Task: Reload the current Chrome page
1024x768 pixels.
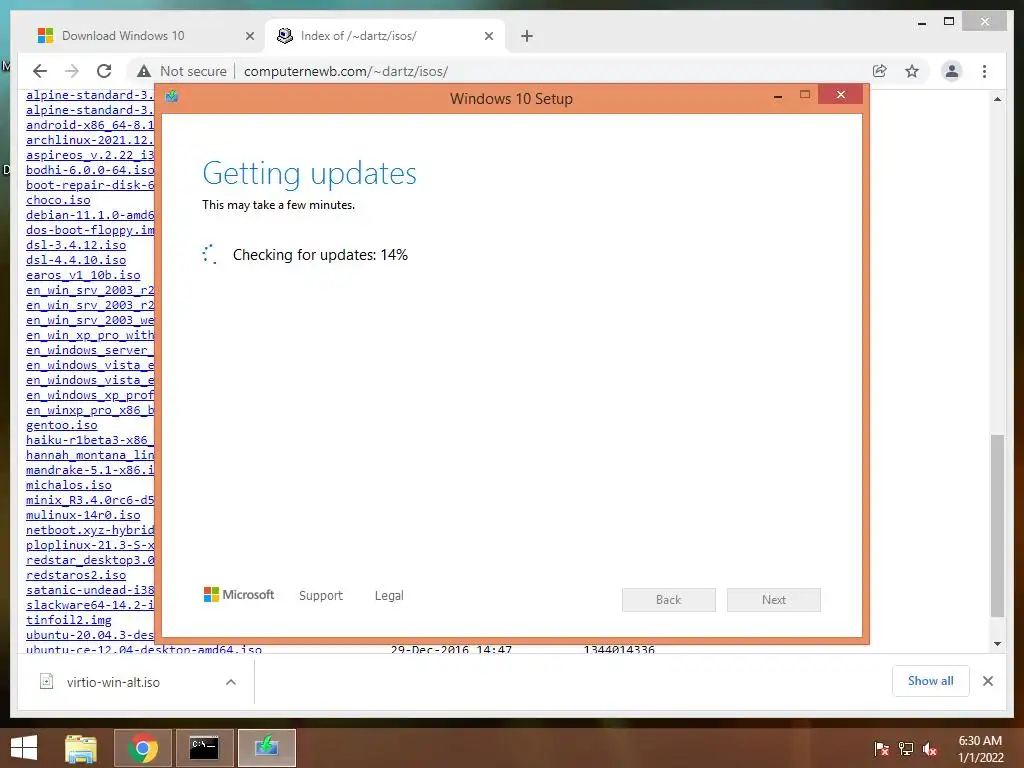Action: tap(104, 71)
